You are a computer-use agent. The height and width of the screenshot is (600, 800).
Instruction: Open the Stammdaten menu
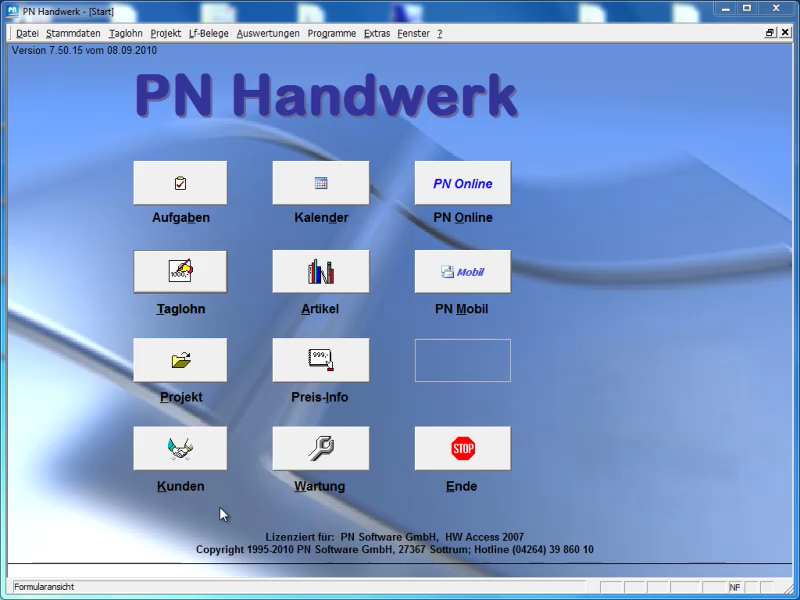(x=73, y=33)
